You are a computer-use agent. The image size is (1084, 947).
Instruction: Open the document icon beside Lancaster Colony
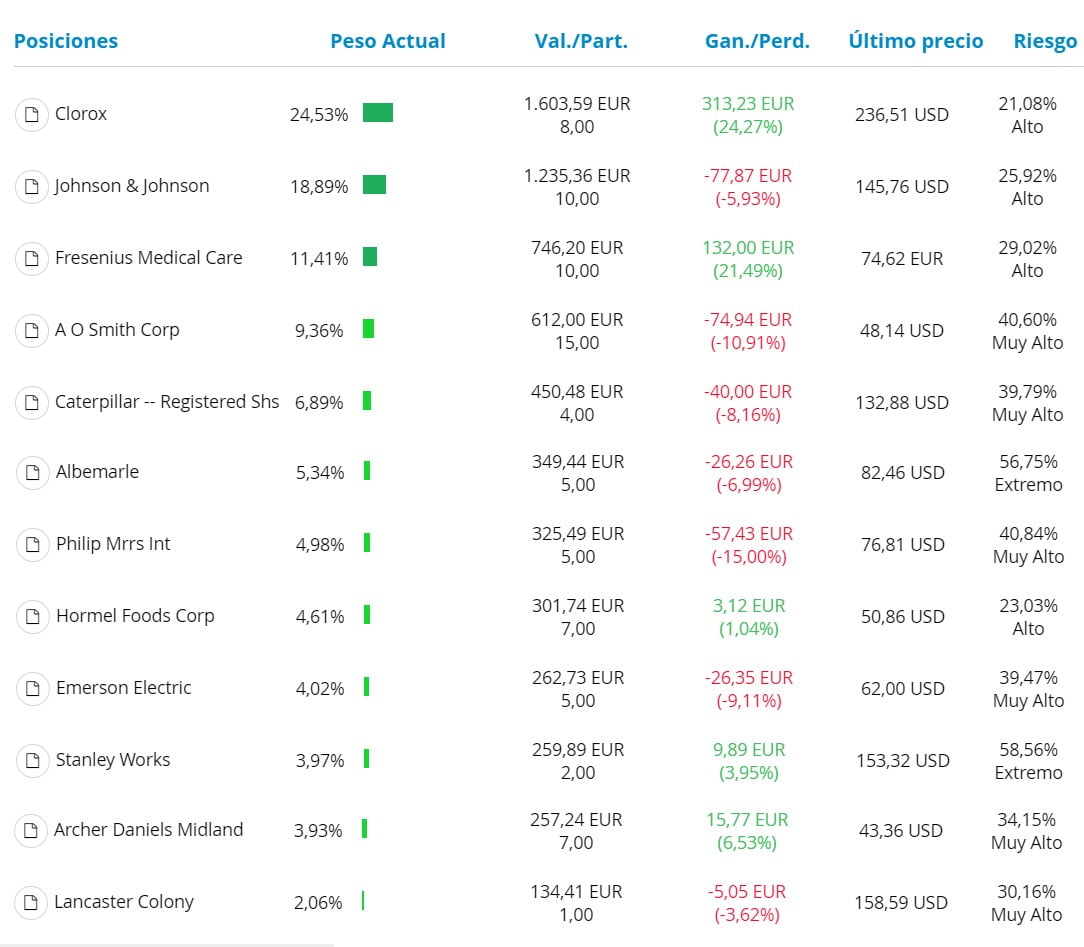coord(31,902)
